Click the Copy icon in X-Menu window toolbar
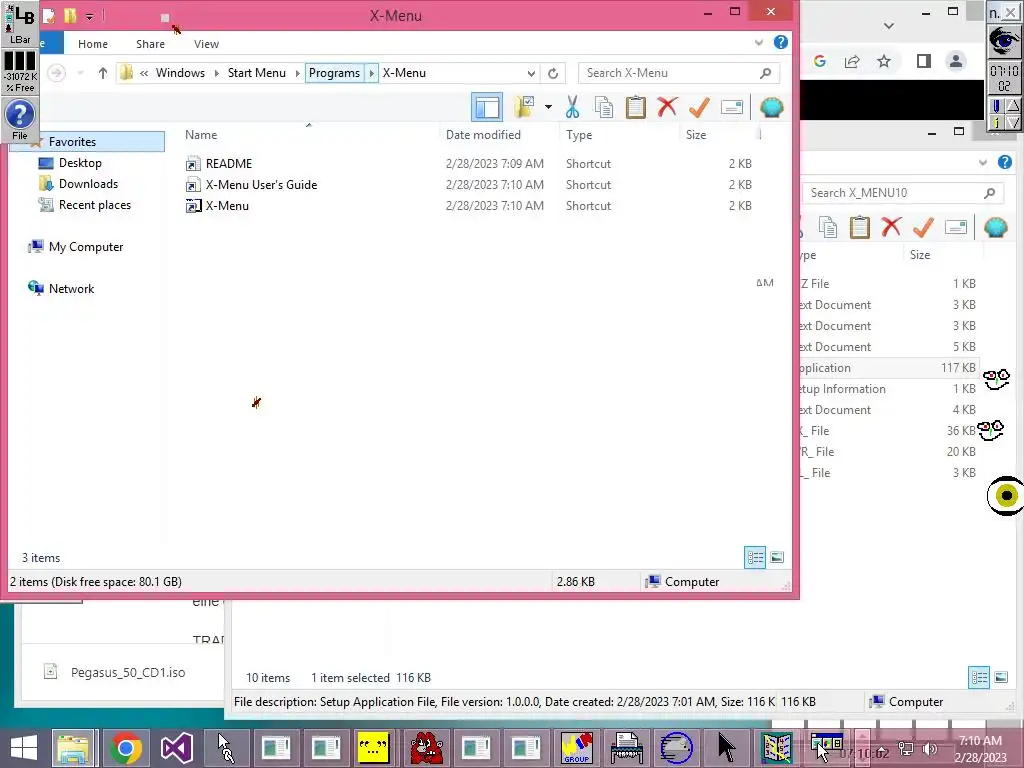The image size is (1024, 768). pyautogui.click(x=604, y=107)
